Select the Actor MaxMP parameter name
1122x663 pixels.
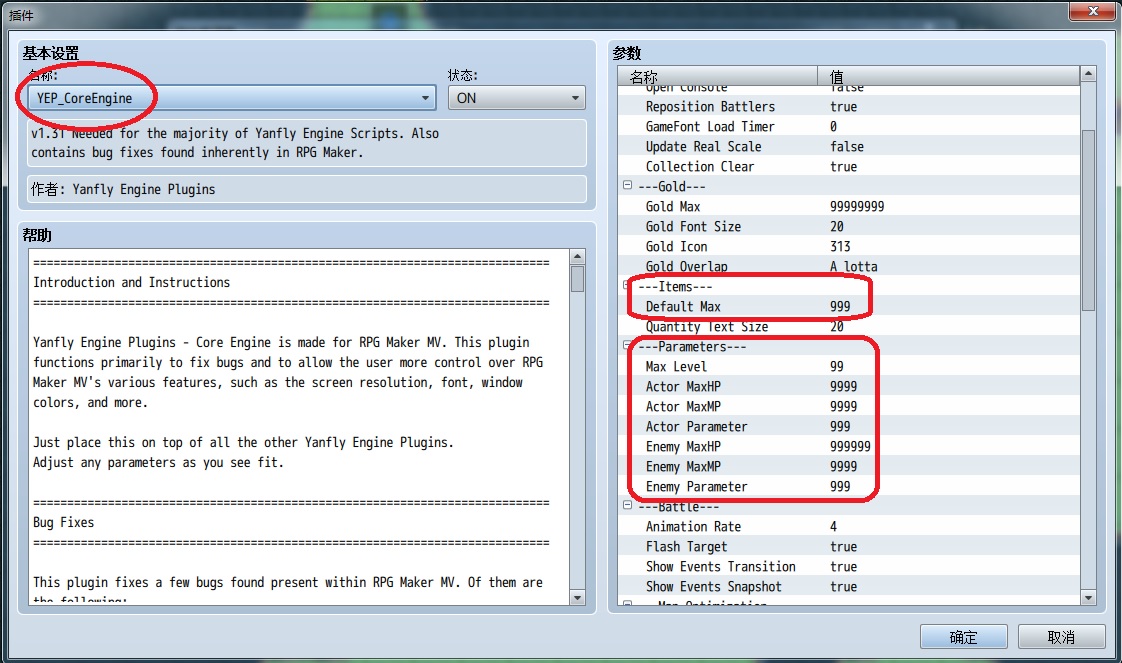click(683, 407)
